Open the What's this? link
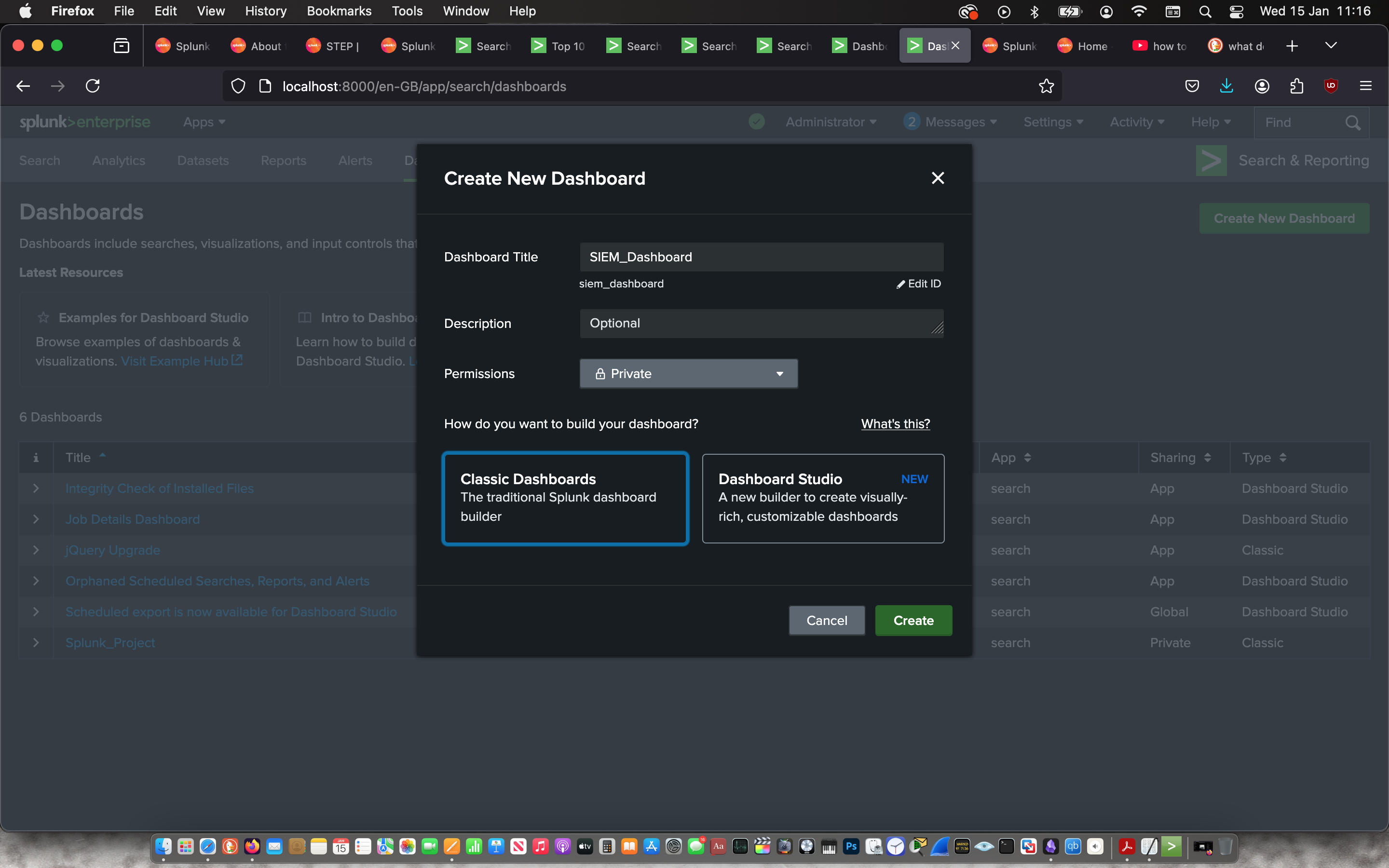Image resolution: width=1389 pixels, height=868 pixels. 895,424
